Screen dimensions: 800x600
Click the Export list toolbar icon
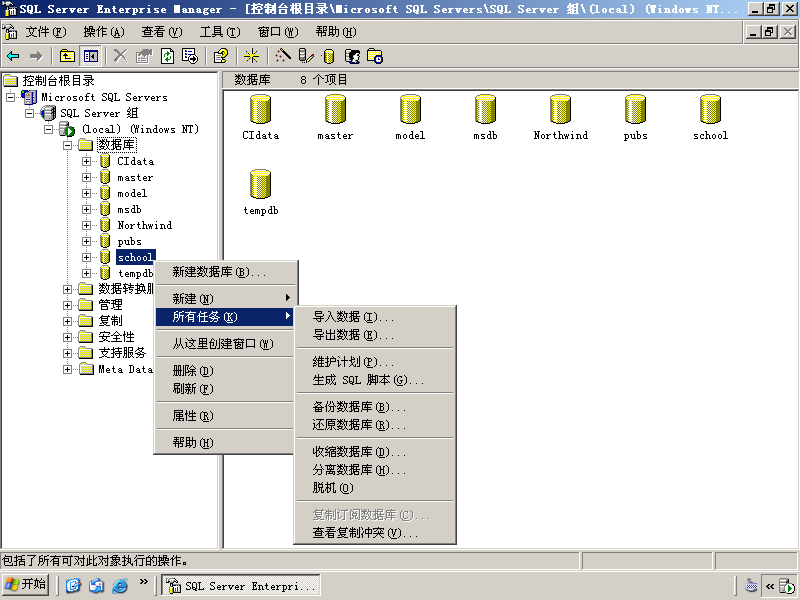tap(190, 56)
